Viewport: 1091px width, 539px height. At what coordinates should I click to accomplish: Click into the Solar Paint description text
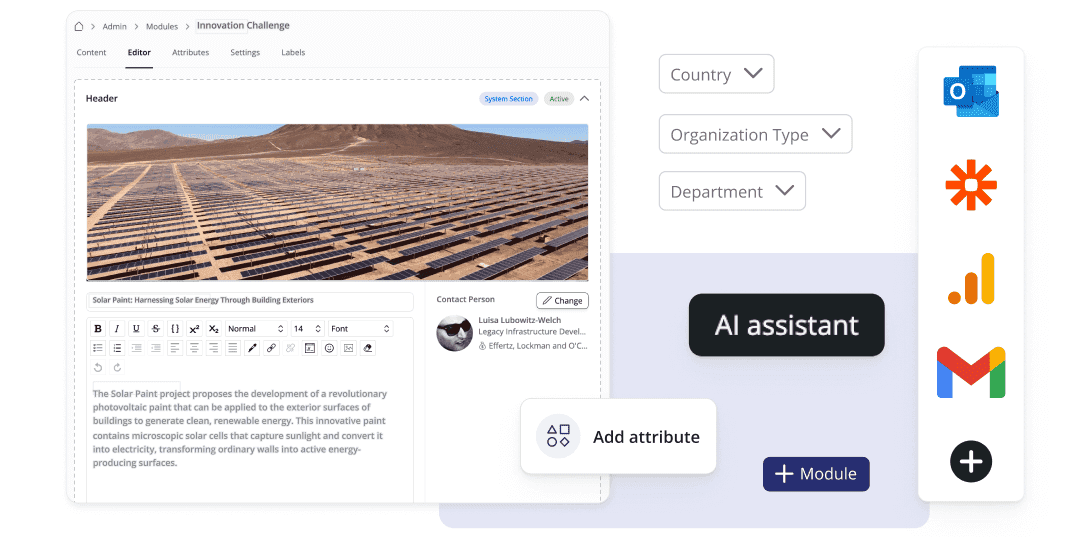coord(240,428)
